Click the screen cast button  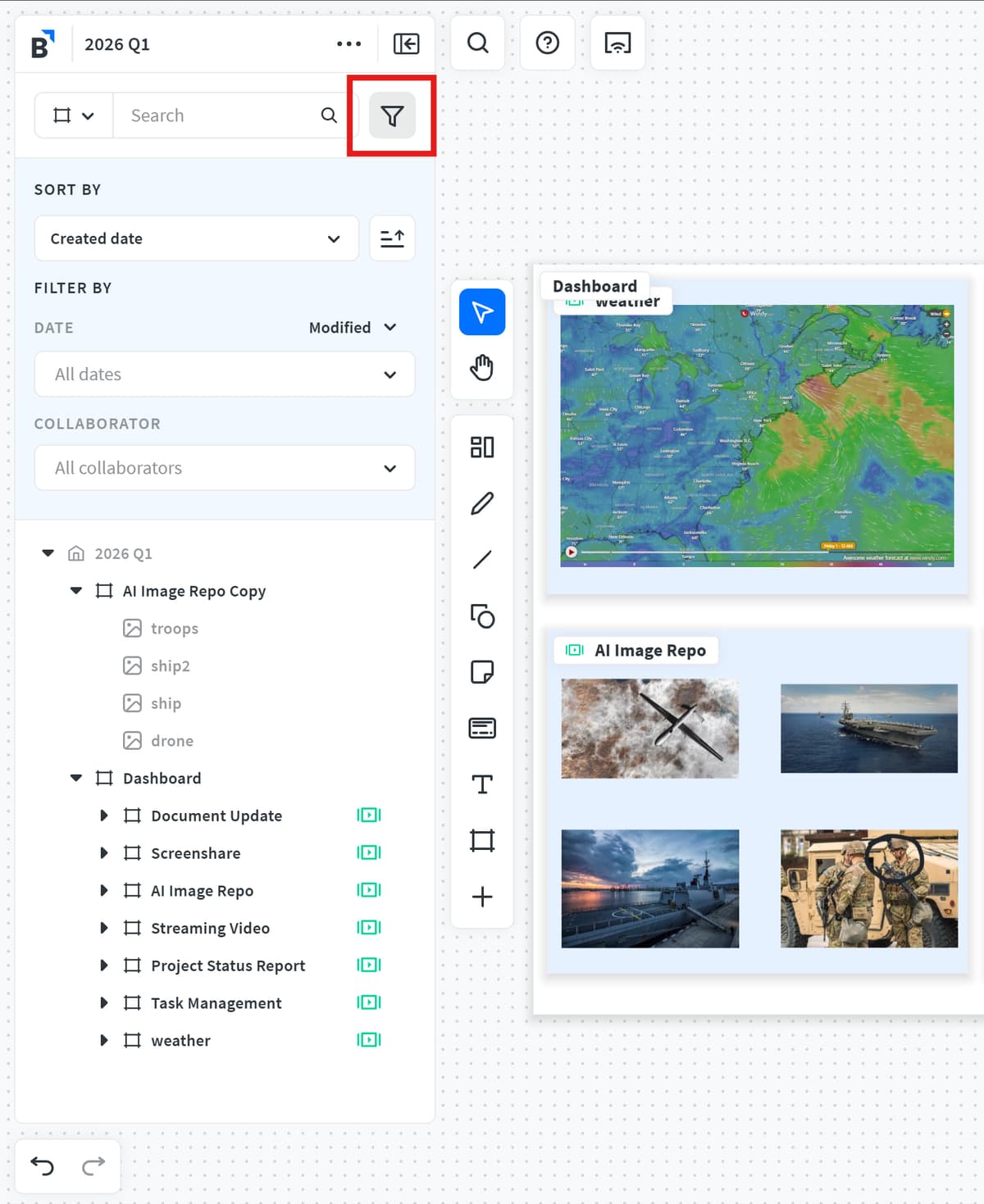(x=617, y=43)
